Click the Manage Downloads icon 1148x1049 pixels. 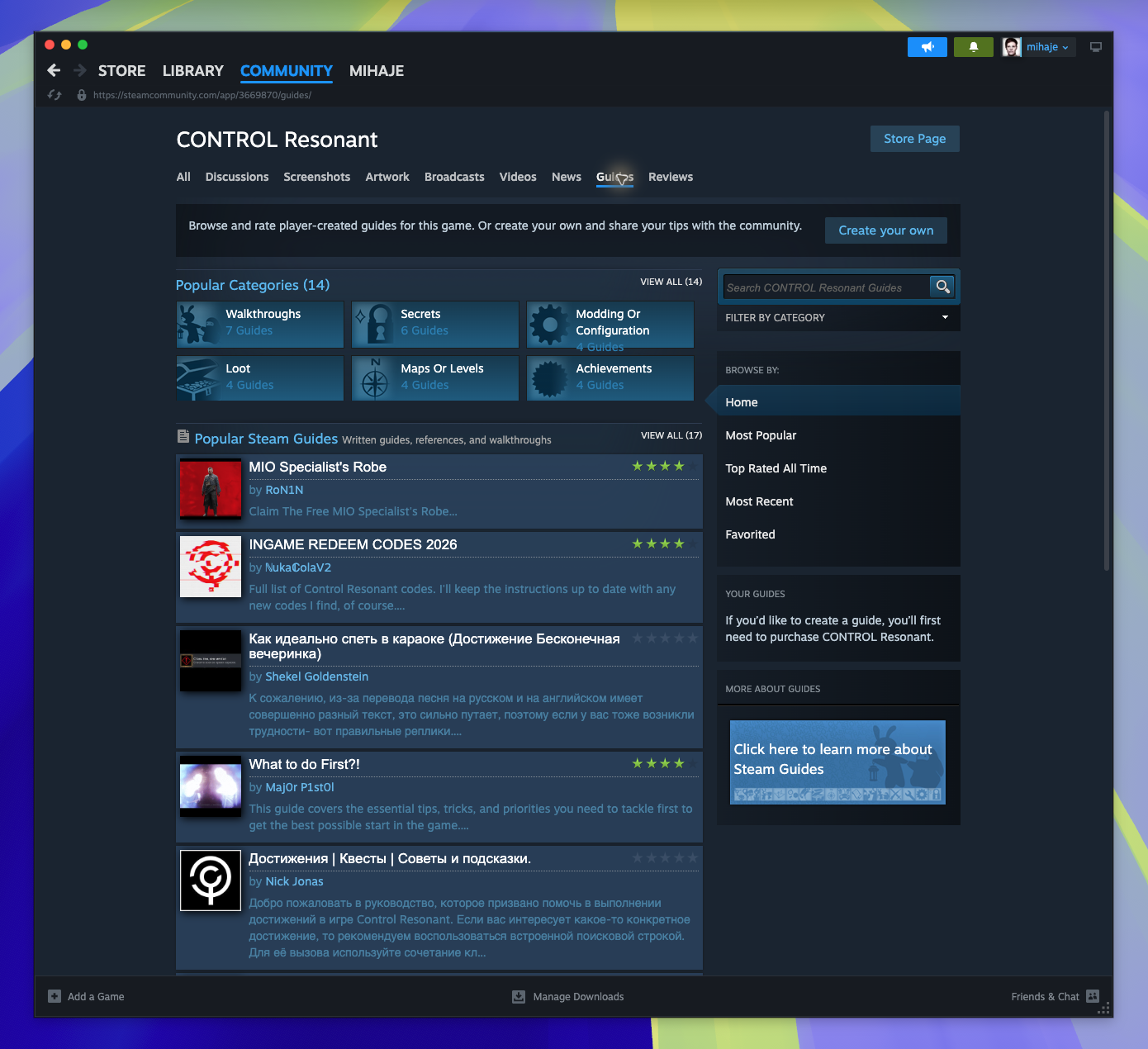519,996
